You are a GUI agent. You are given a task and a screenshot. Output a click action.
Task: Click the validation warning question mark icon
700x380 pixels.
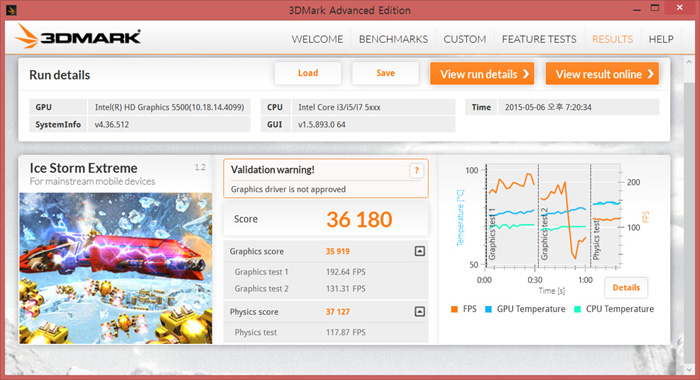tap(416, 170)
